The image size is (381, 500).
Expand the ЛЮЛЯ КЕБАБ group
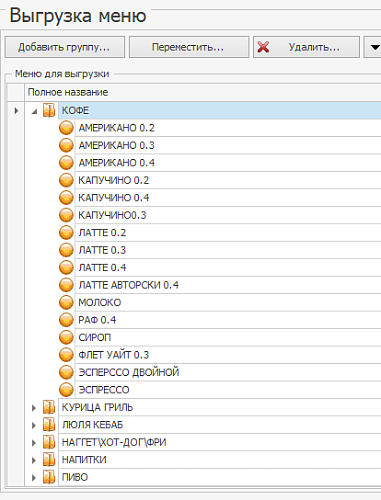pyautogui.click(x=34, y=425)
